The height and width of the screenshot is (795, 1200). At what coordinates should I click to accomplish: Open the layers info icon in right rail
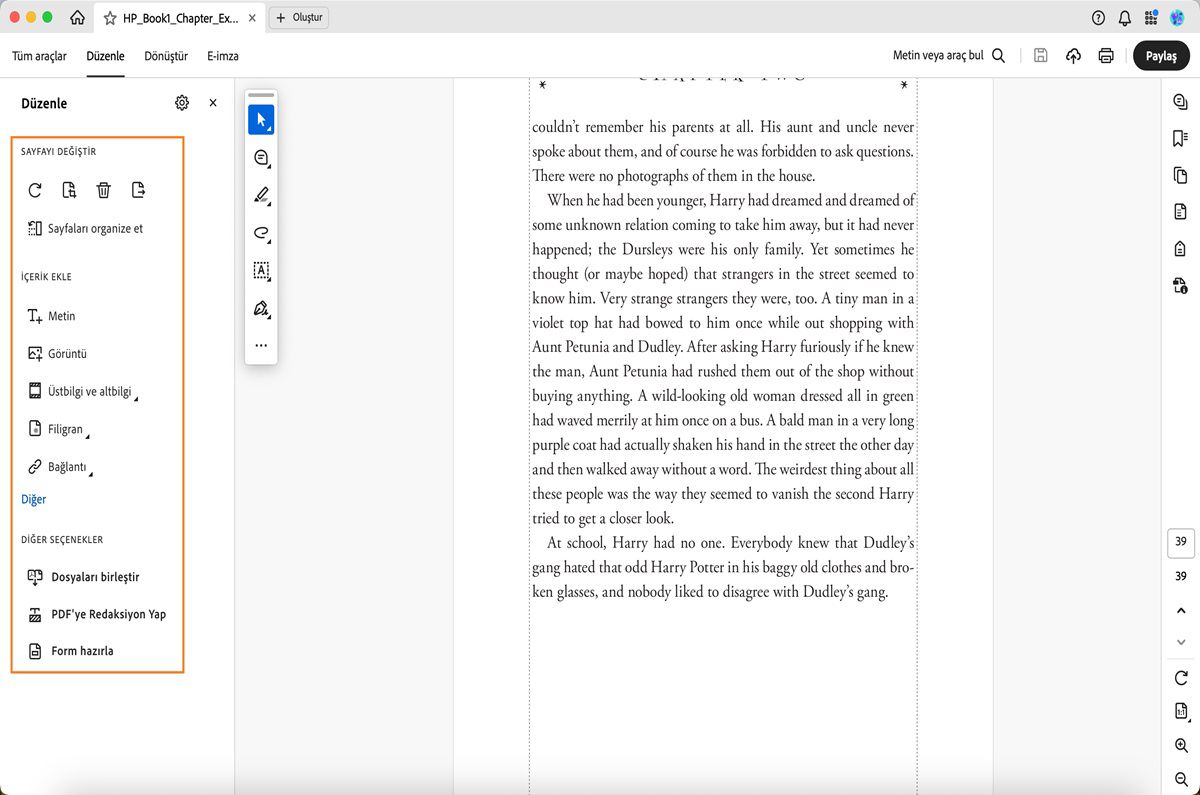tap(1181, 285)
